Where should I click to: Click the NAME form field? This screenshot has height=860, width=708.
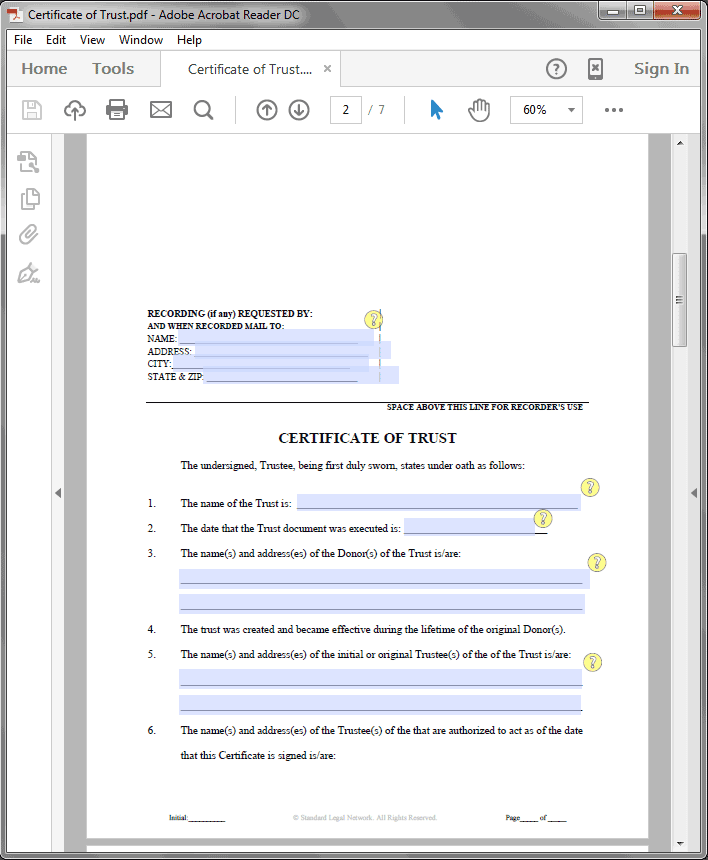tap(276, 337)
